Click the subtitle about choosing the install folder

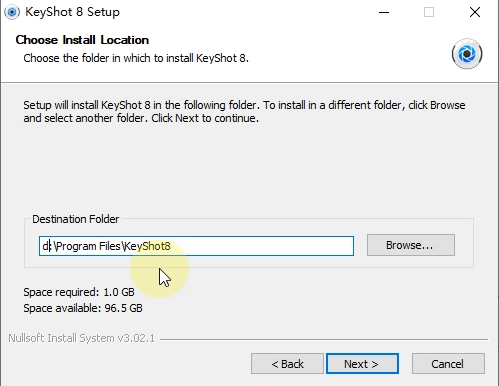(136, 58)
